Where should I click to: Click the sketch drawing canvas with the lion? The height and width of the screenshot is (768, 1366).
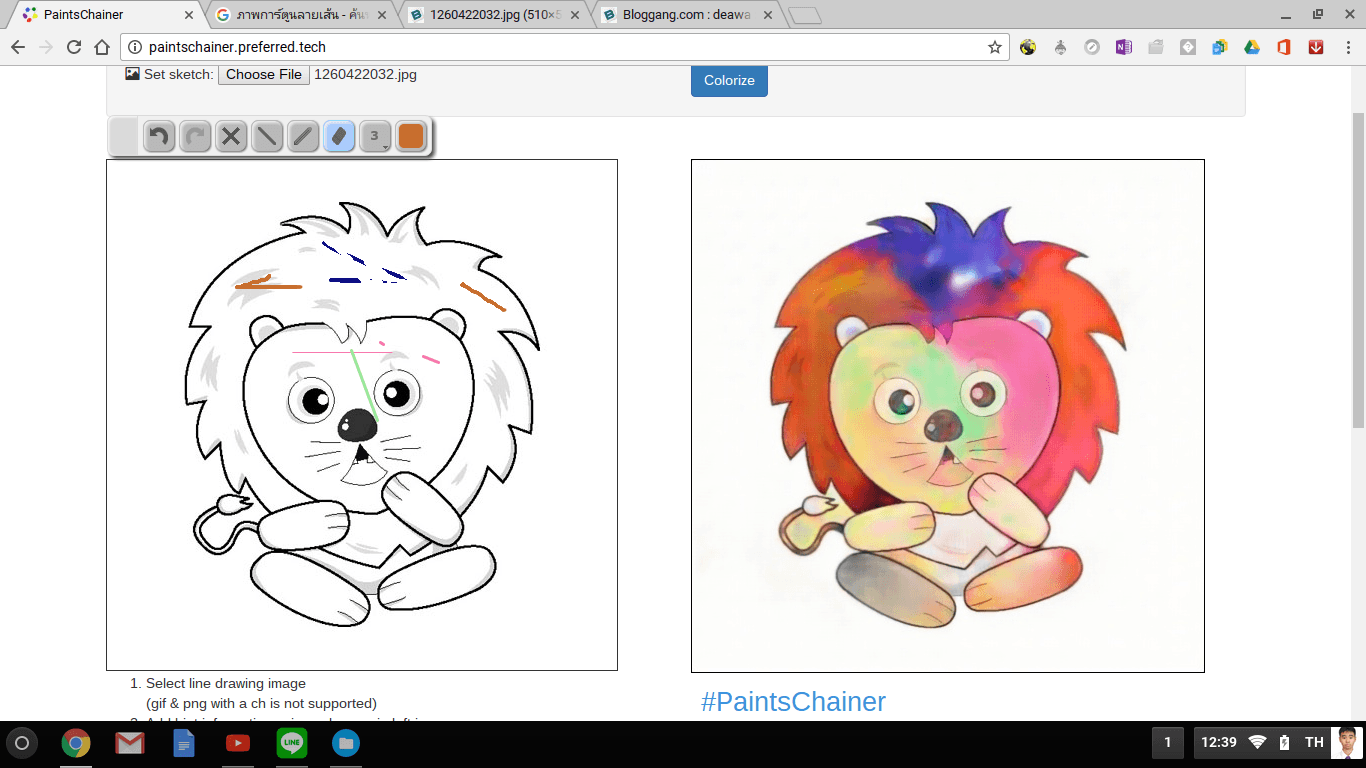coord(362,415)
